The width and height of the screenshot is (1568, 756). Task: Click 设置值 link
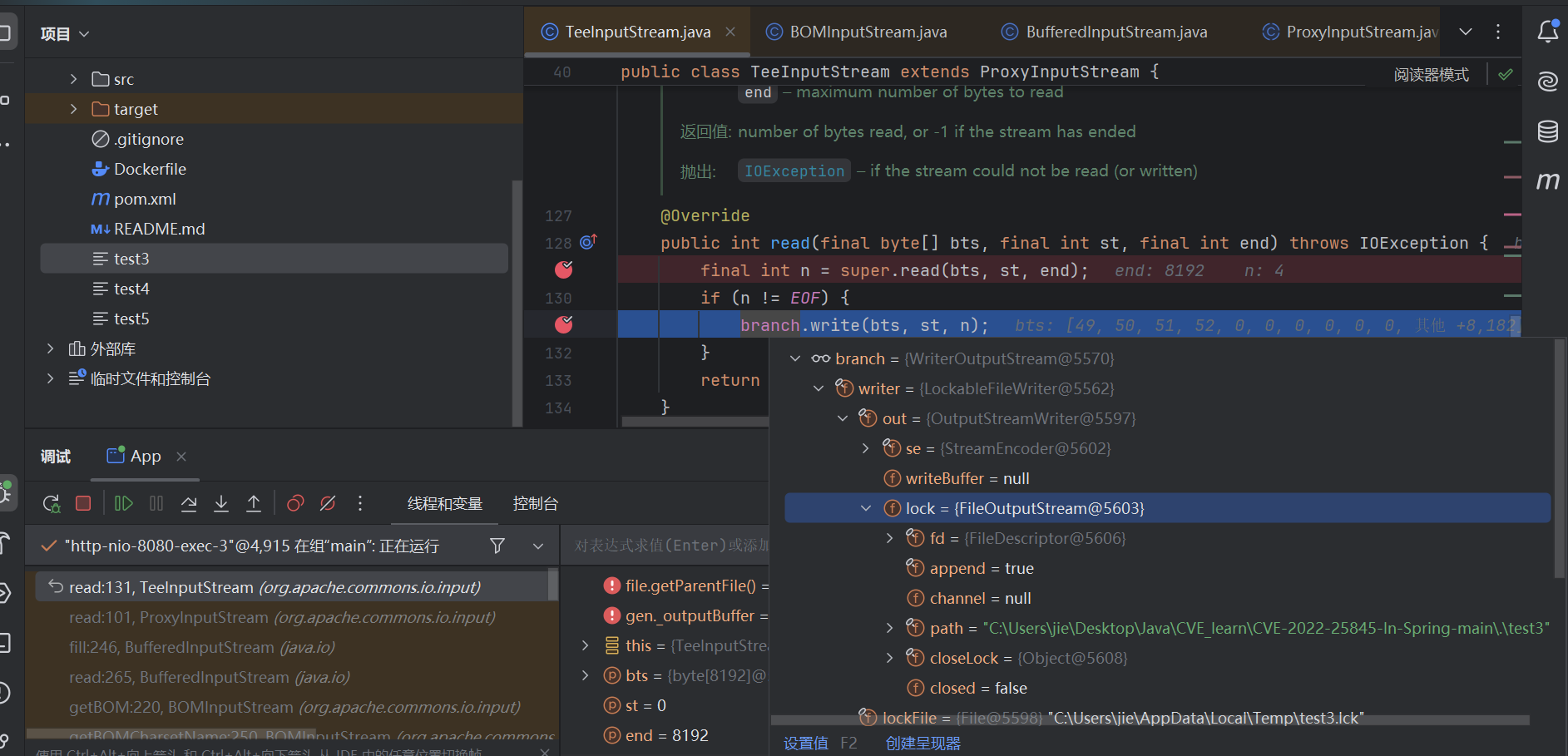pos(806,743)
